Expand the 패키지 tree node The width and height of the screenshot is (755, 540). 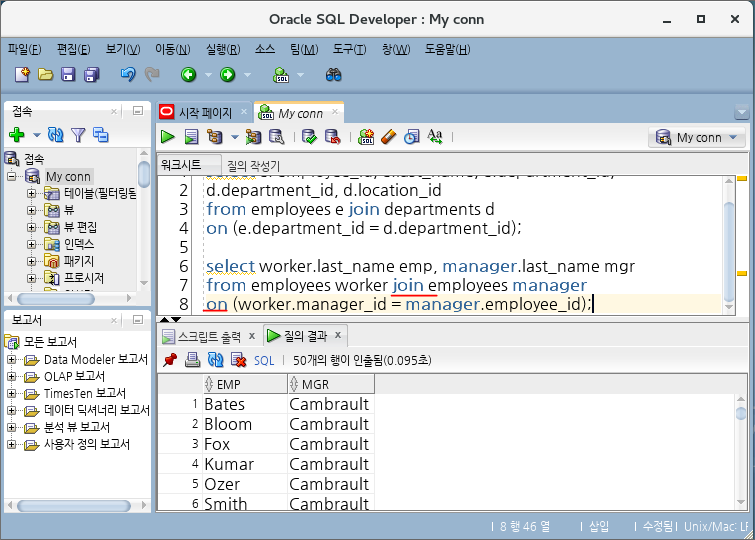(31, 262)
